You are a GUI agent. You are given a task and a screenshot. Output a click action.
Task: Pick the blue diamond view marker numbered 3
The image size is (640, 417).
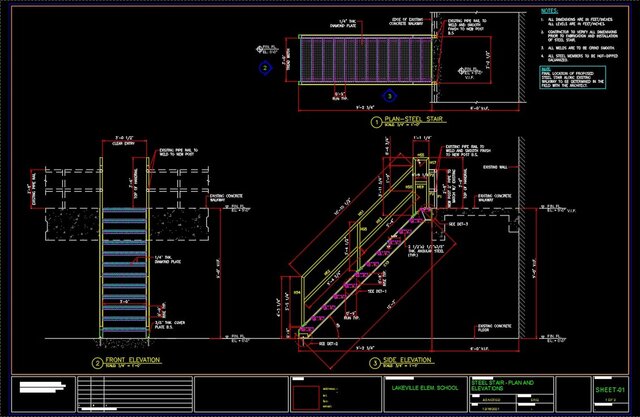tap(390, 96)
